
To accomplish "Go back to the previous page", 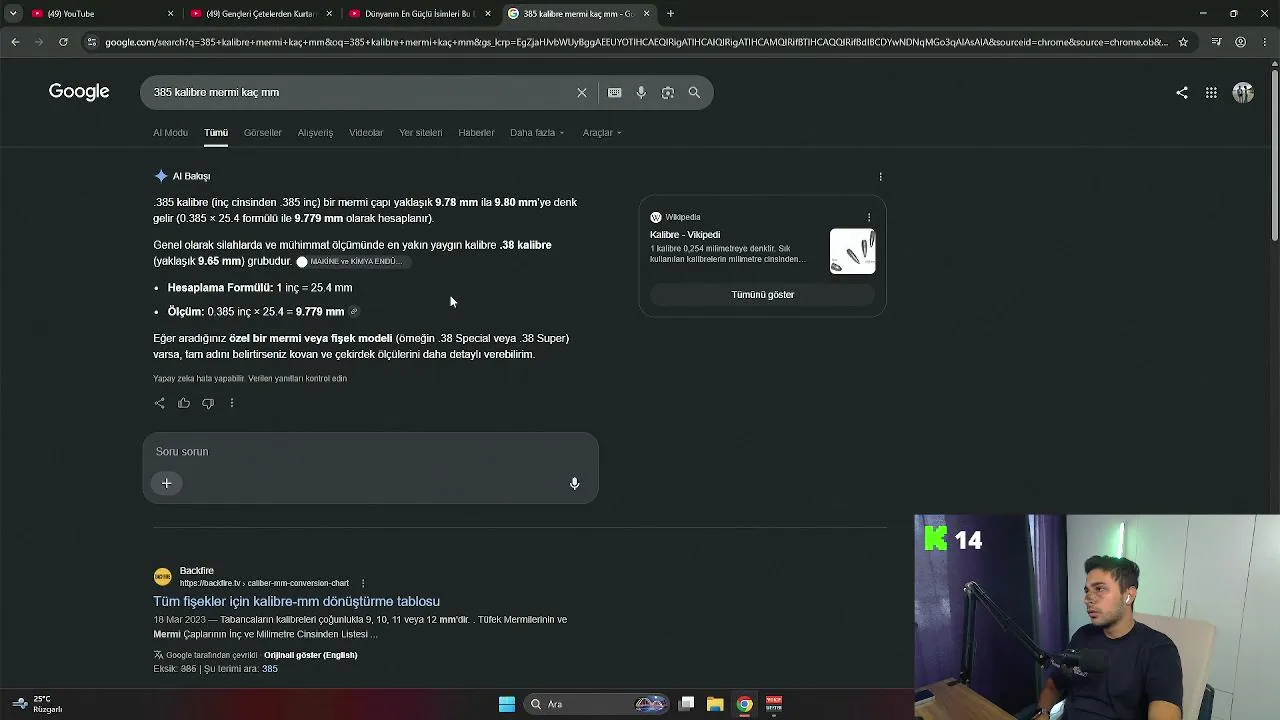I will [15, 42].
